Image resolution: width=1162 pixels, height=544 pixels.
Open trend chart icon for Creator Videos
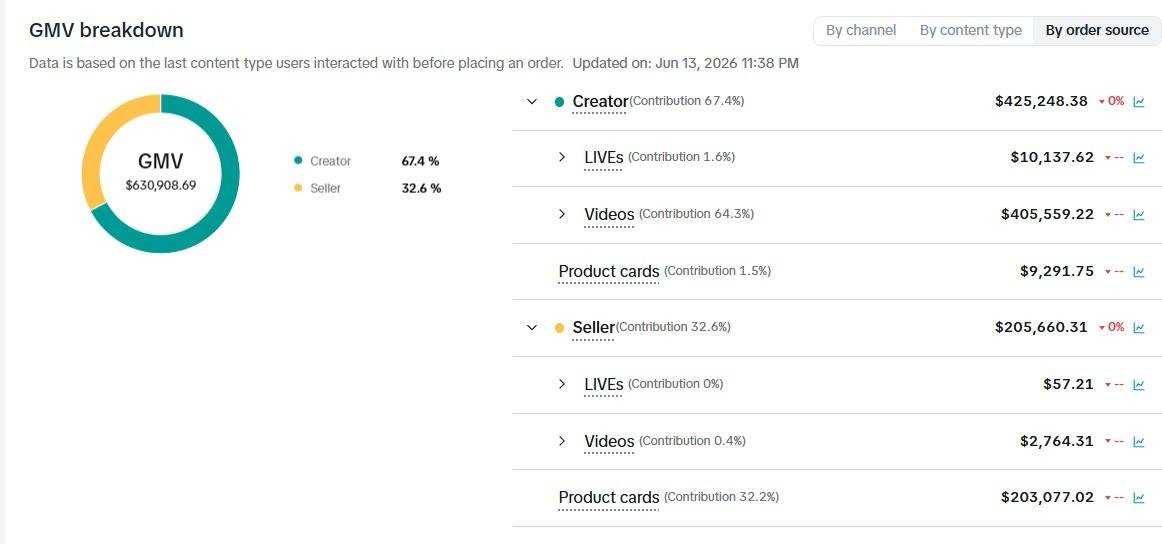(x=1138, y=215)
